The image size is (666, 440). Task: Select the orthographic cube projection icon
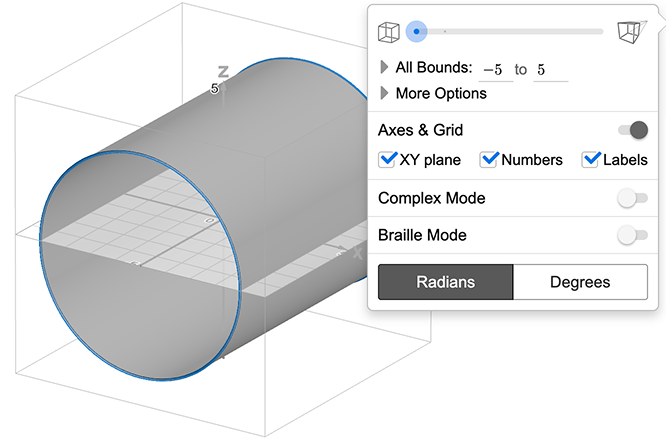tap(388, 32)
